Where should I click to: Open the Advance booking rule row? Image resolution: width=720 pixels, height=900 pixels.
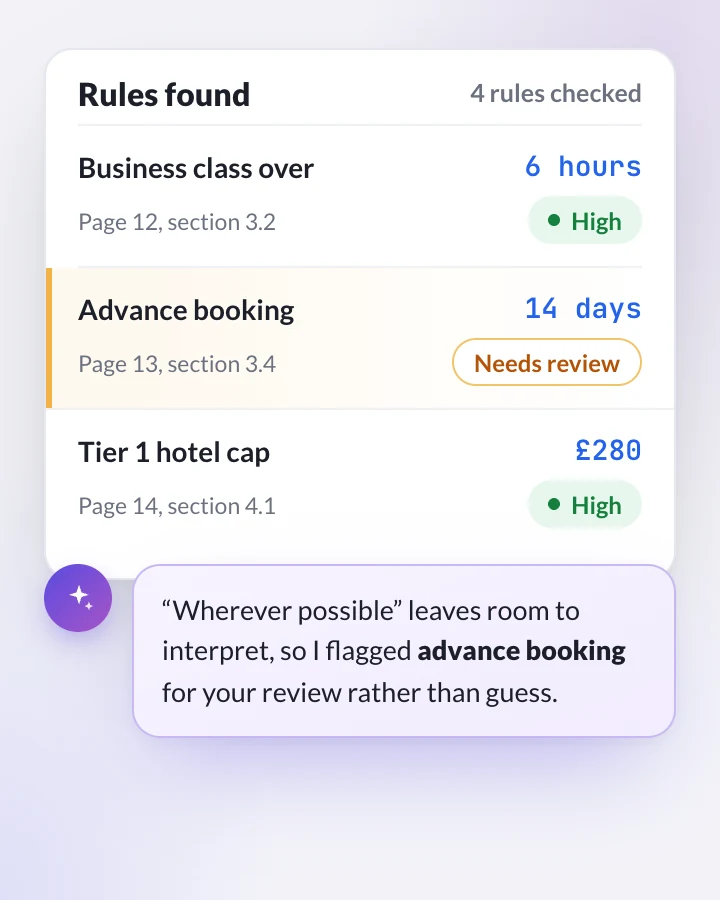click(359, 338)
